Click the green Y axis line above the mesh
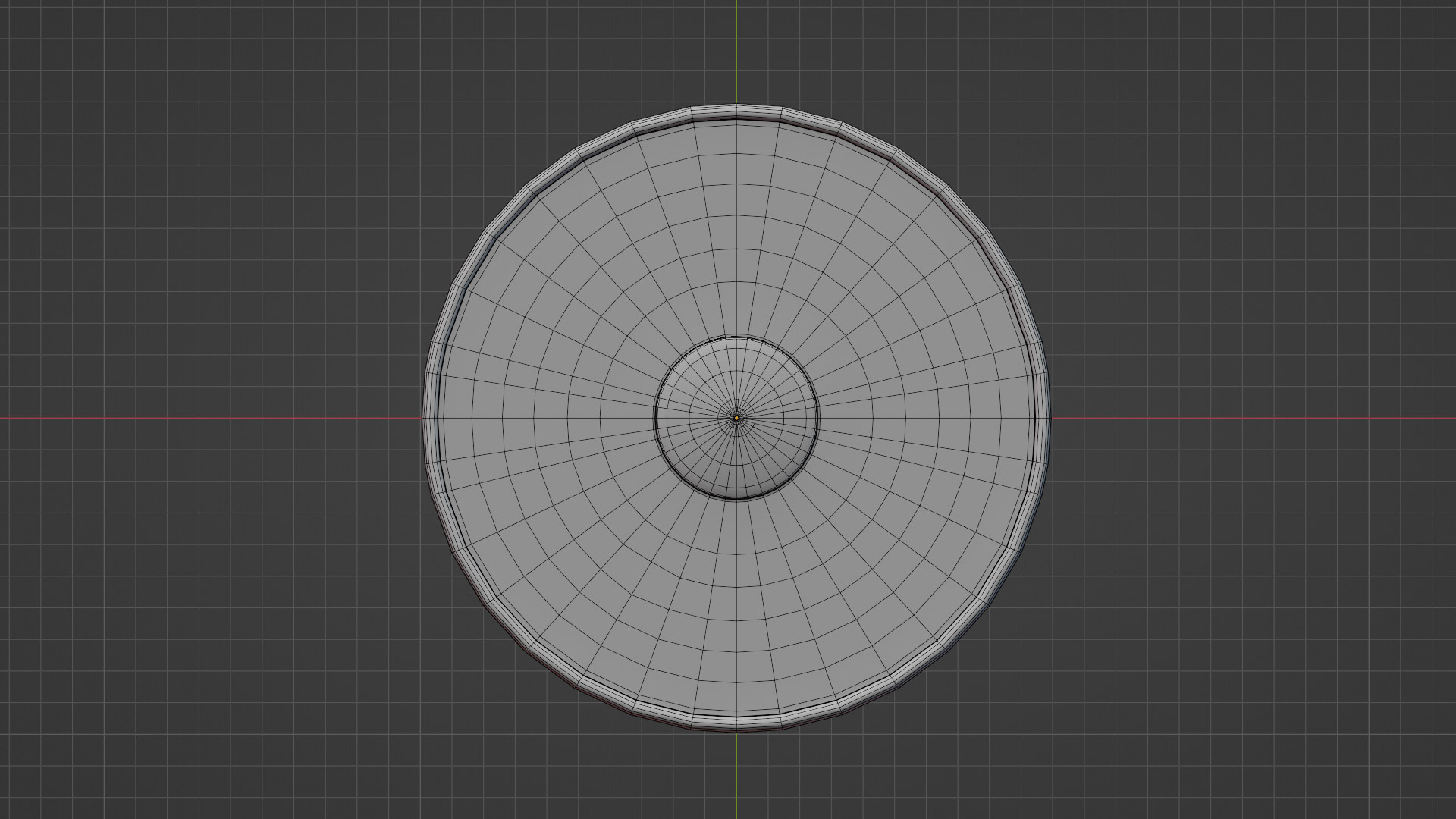This screenshot has width=1456, height=819. [736, 45]
